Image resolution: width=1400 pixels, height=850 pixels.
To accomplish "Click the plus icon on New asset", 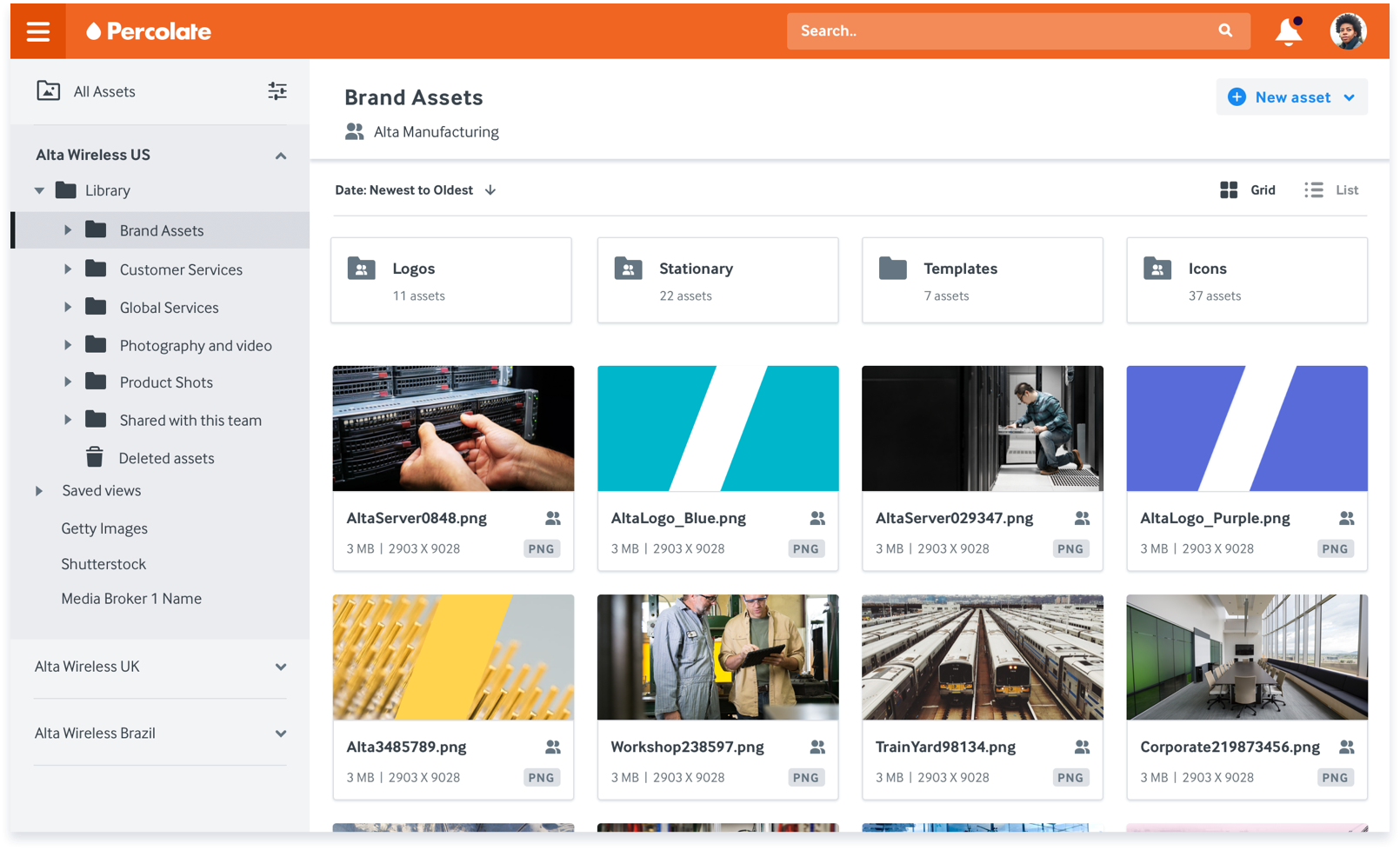I will (x=1237, y=97).
